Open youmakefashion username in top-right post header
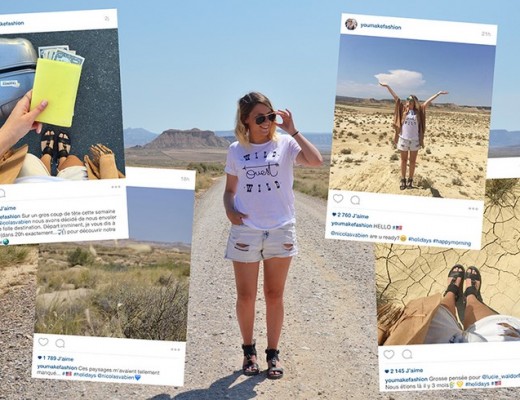The width and height of the screenshot is (520, 400). 381,26
